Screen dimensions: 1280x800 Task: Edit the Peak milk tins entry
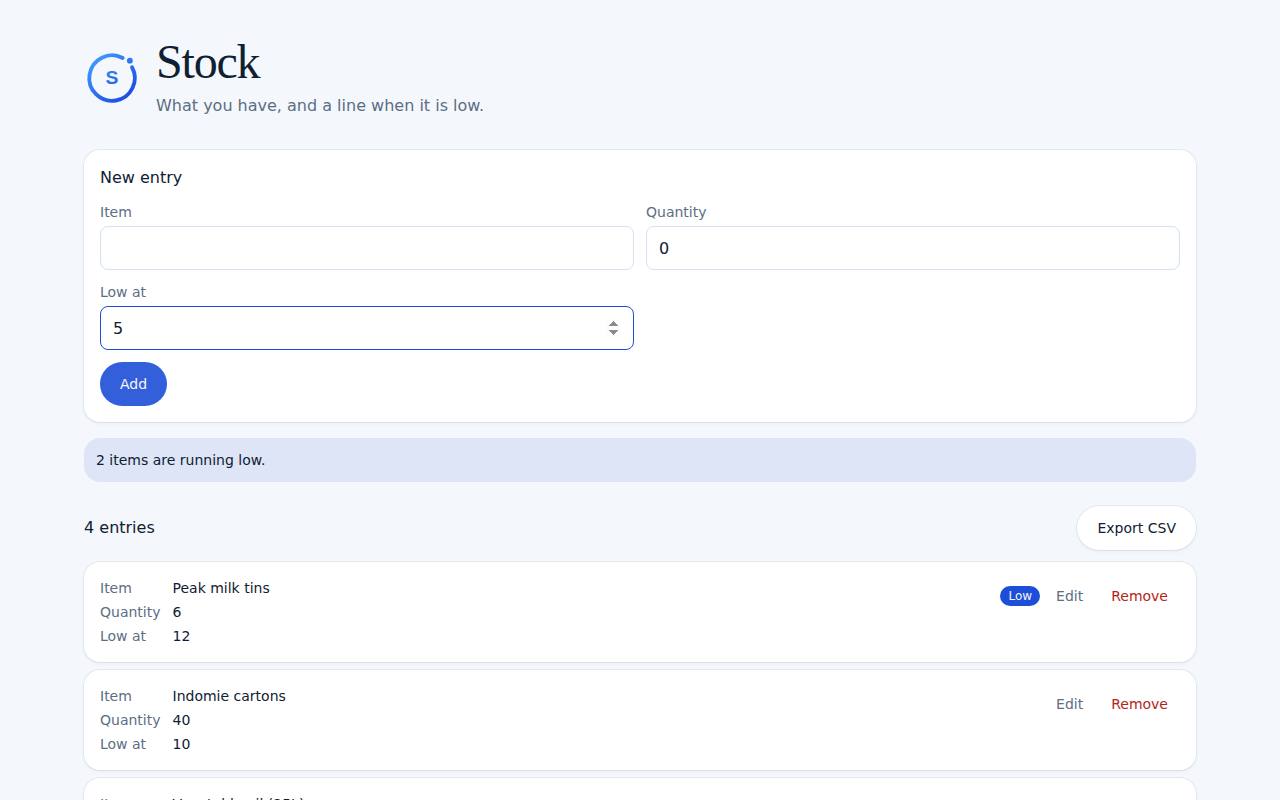point(1069,596)
